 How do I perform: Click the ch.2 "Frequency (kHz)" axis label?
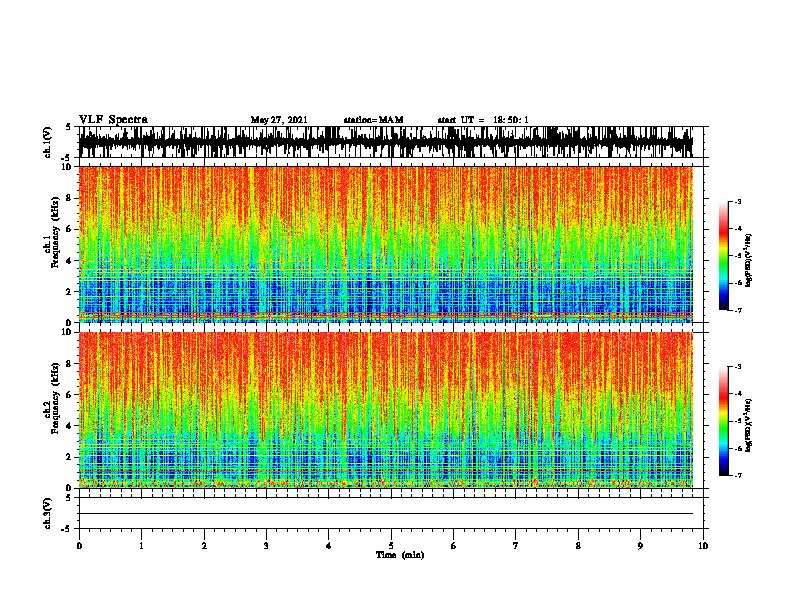pos(55,398)
